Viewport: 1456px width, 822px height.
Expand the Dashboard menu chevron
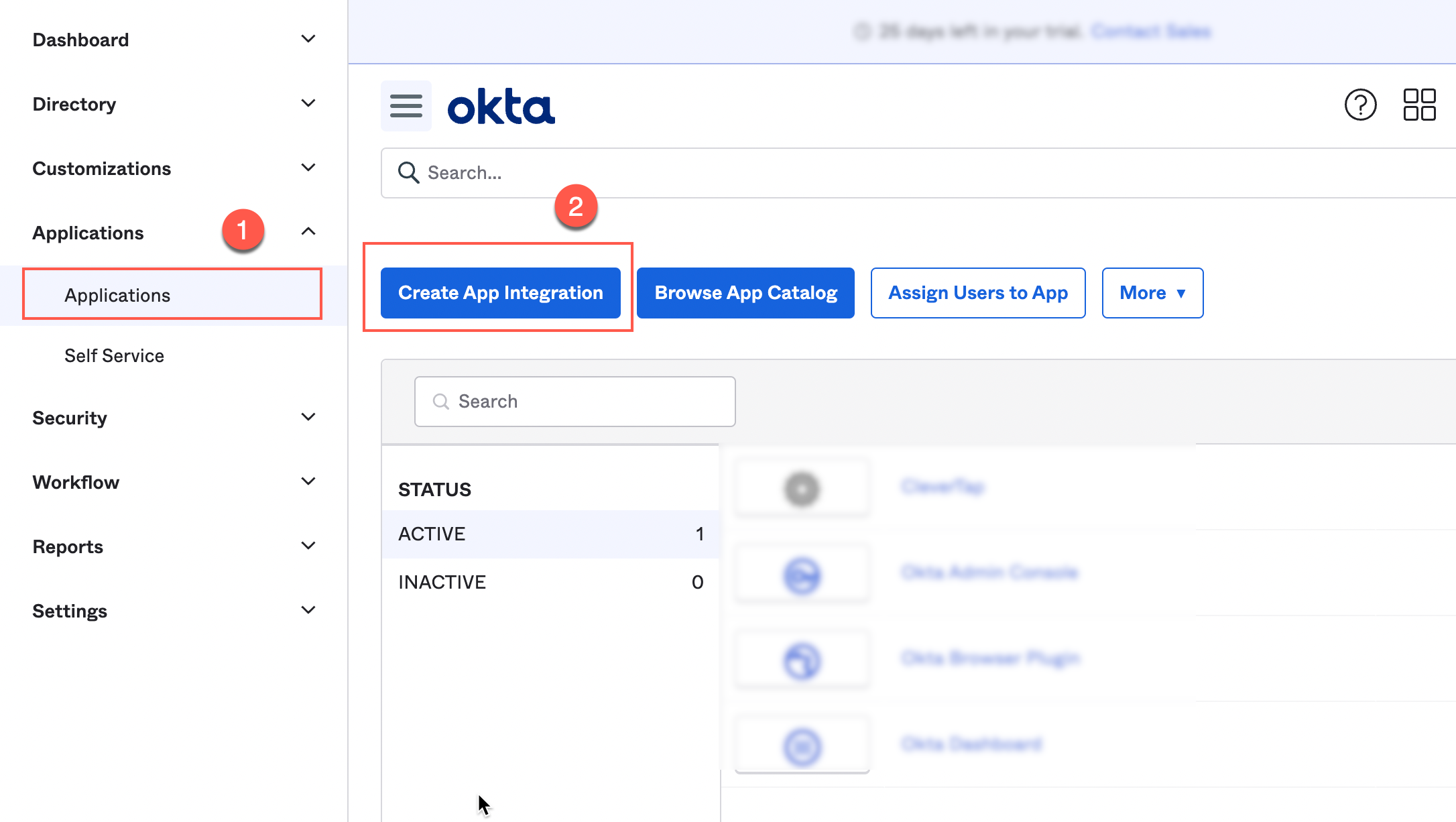(x=308, y=39)
